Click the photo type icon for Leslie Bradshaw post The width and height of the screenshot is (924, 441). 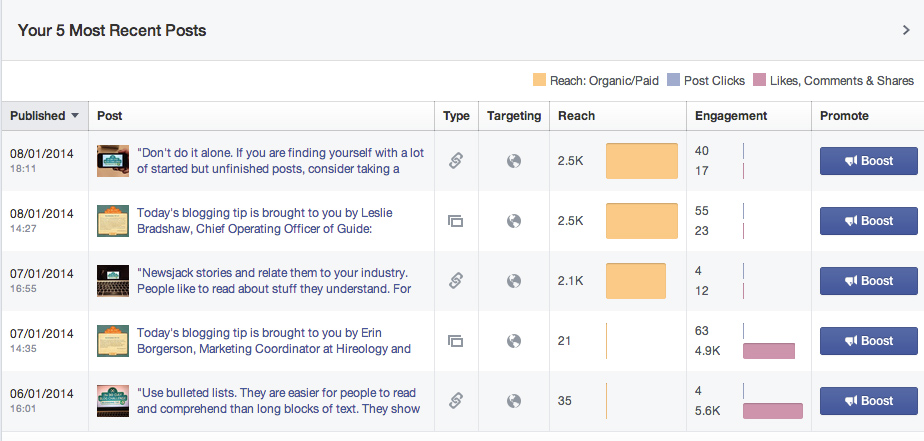click(456, 221)
